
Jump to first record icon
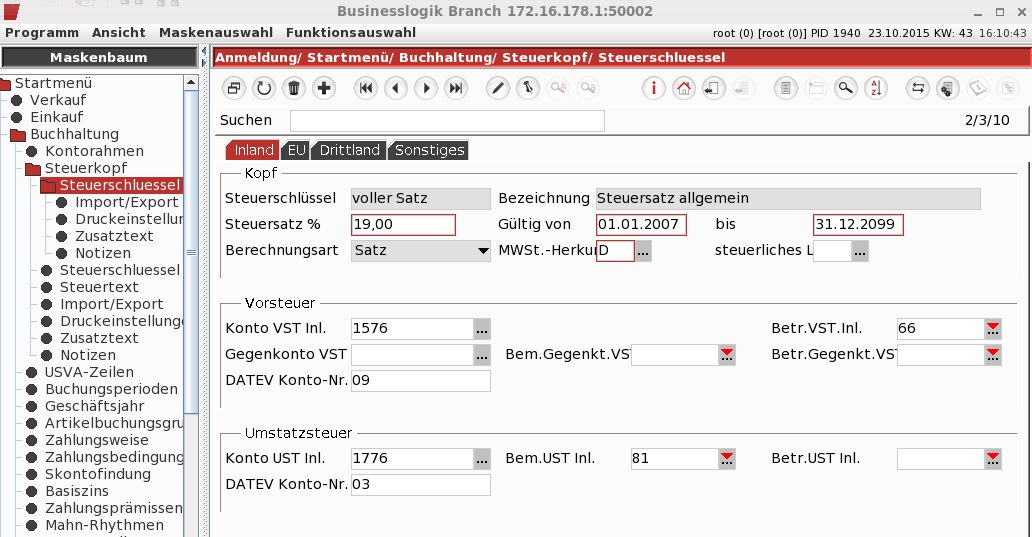tap(366, 88)
